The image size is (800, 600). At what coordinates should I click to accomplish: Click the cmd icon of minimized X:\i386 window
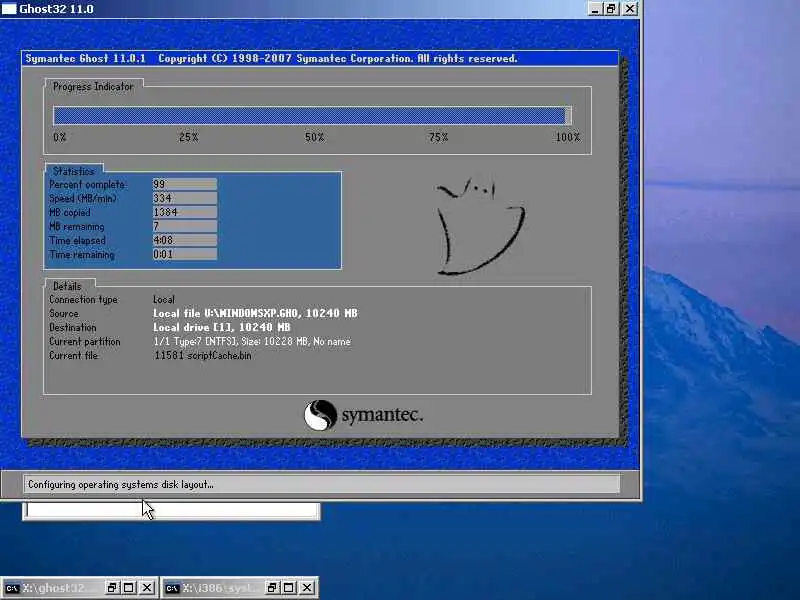(x=172, y=588)
